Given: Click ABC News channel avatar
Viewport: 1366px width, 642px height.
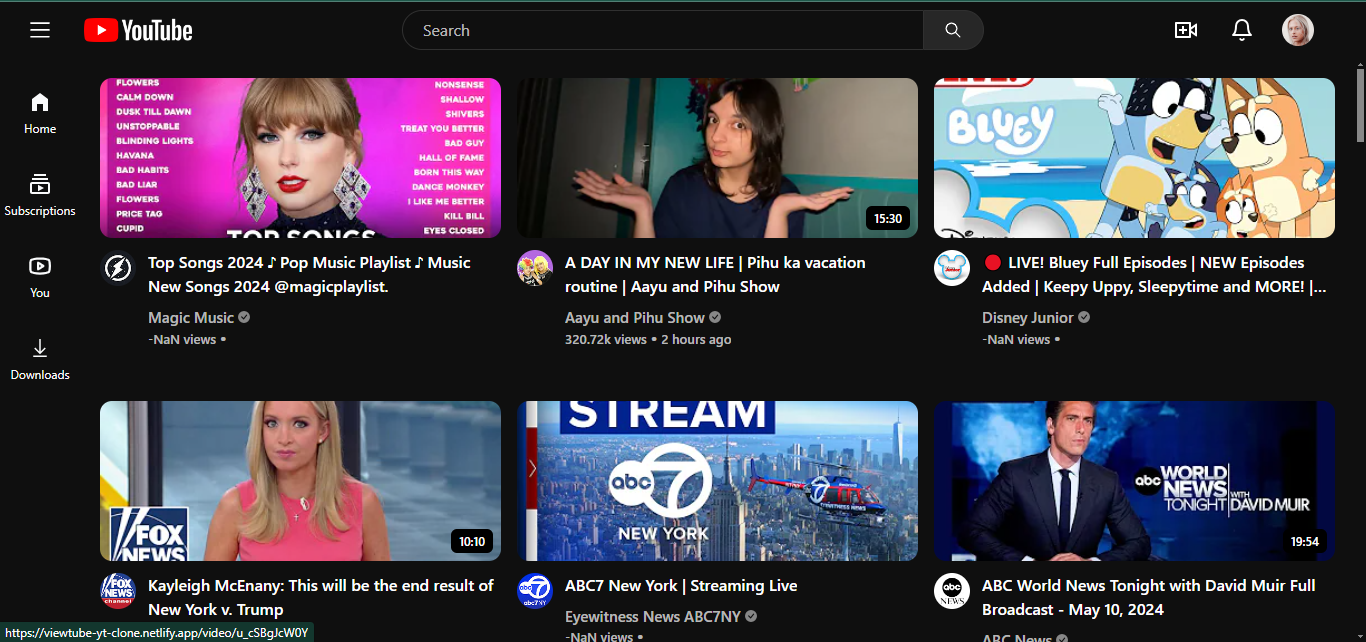Looking at the screenshot, I should [951, 591].
